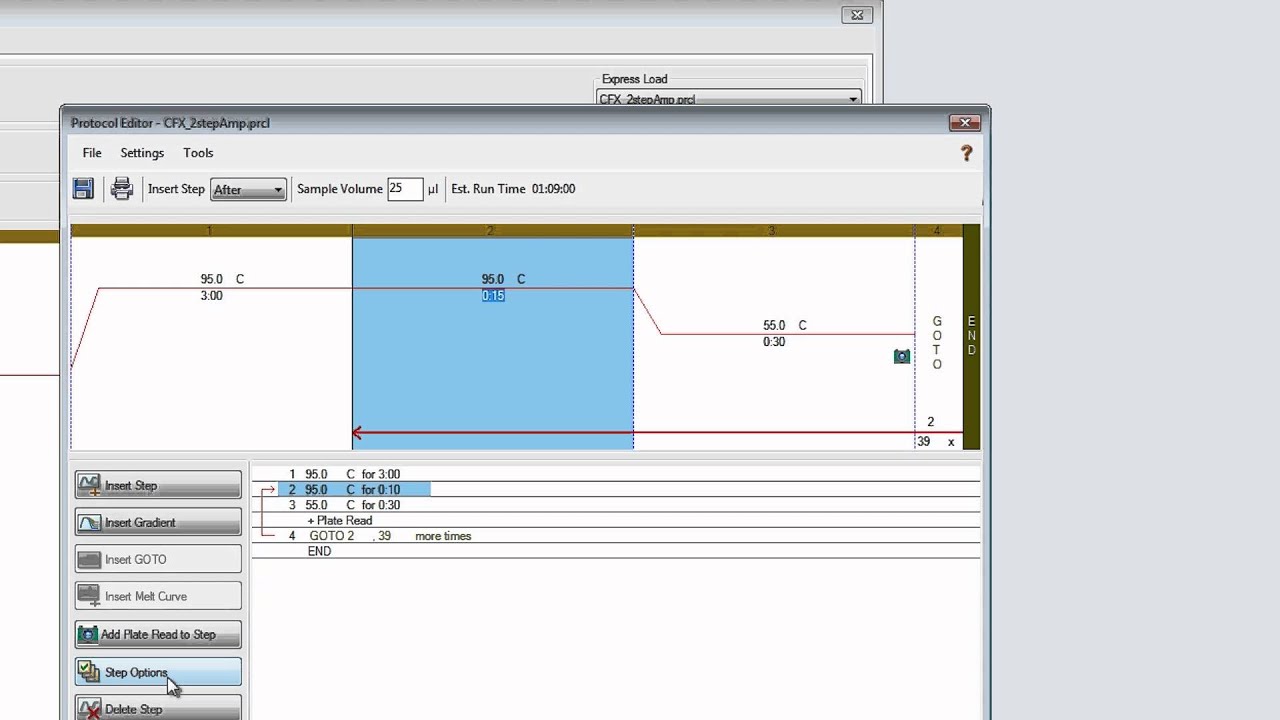Screen dimensions: 1280x720
Task: Select the 39 x repeat count in graph
Action: (935, 442)
